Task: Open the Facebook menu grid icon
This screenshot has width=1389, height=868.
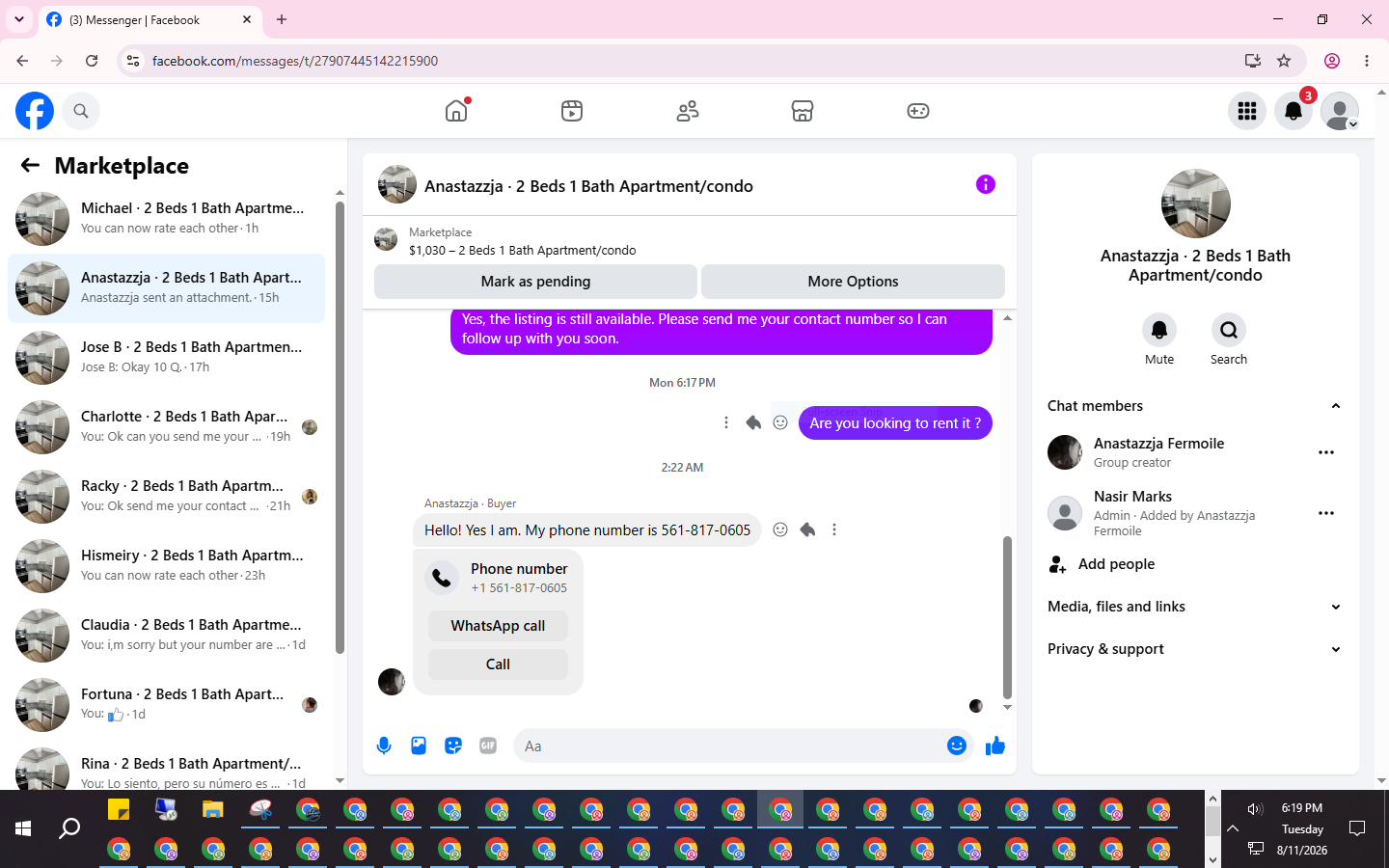Action: click(1247, 111)
